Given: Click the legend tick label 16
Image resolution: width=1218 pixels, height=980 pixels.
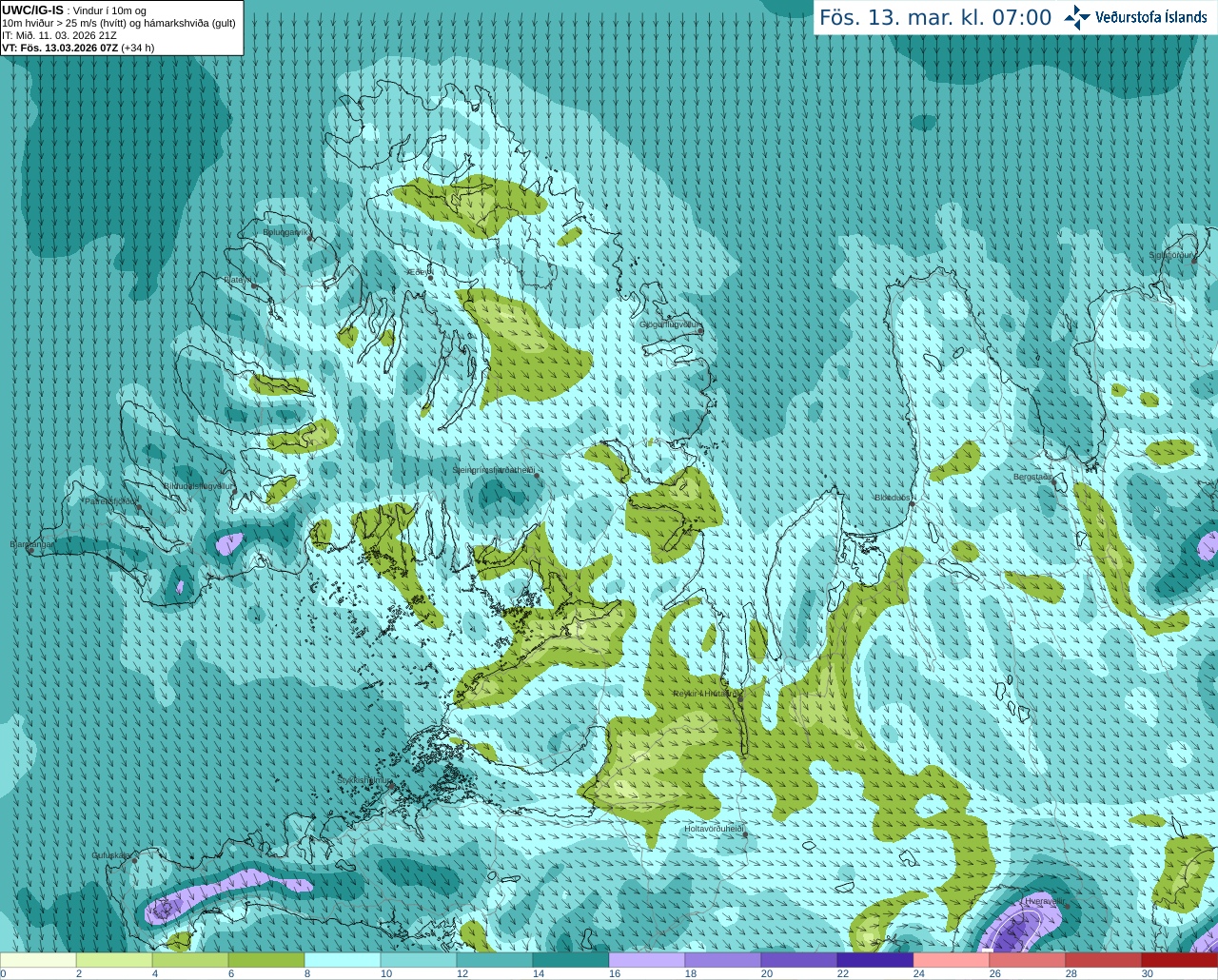Looking at the screenshot, I should point(614,973).
